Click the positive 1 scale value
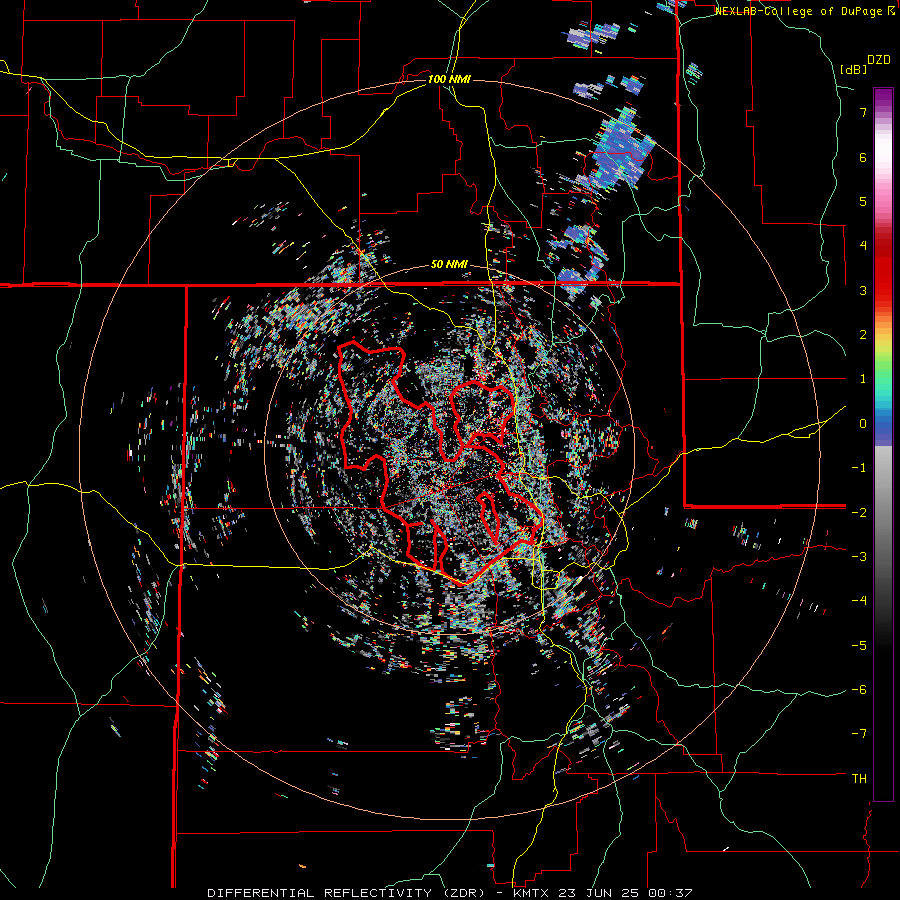The height and width of the screenshot is (900, 900). point(863,379)
